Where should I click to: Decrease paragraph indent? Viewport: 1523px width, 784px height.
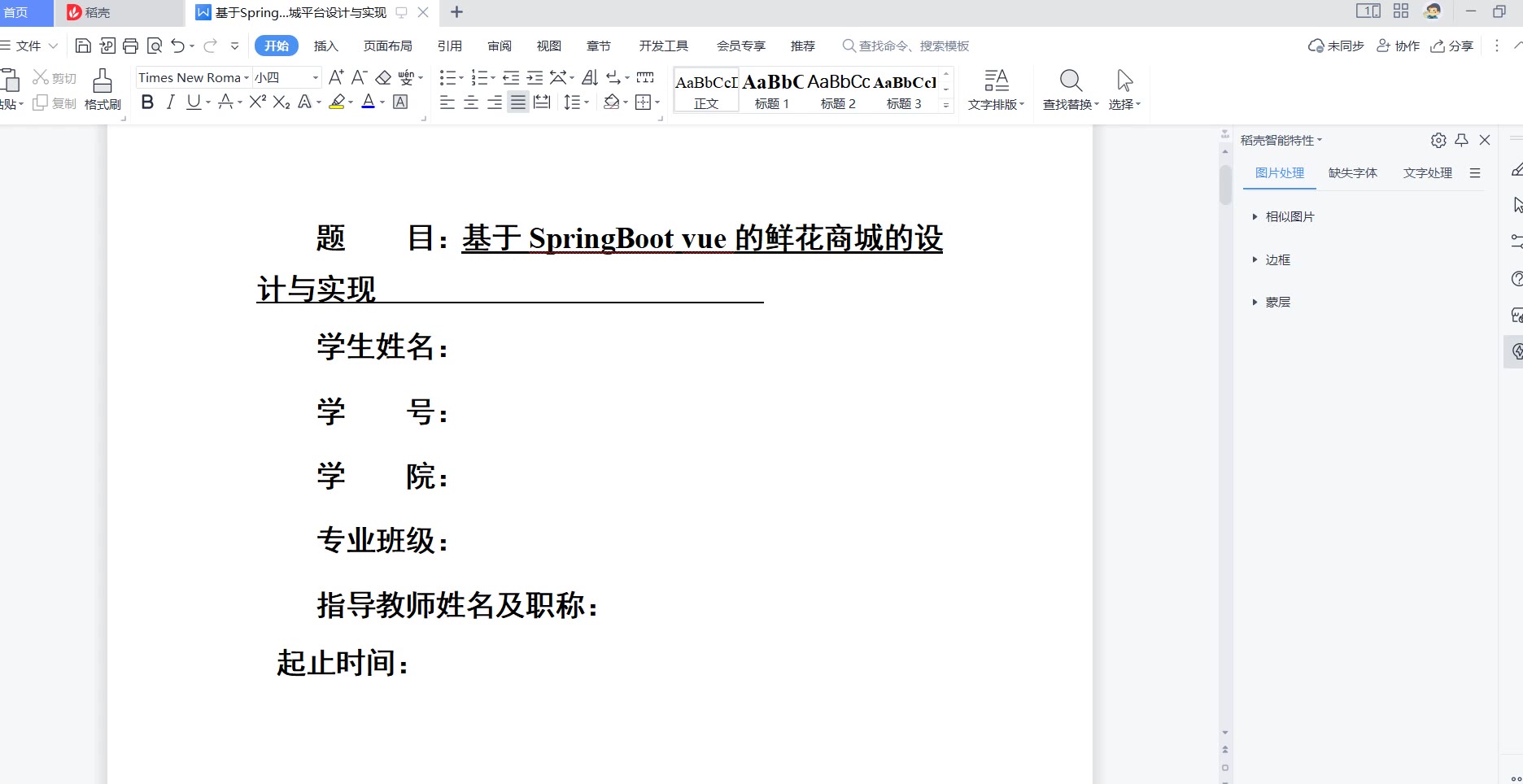tap(511, 77)
